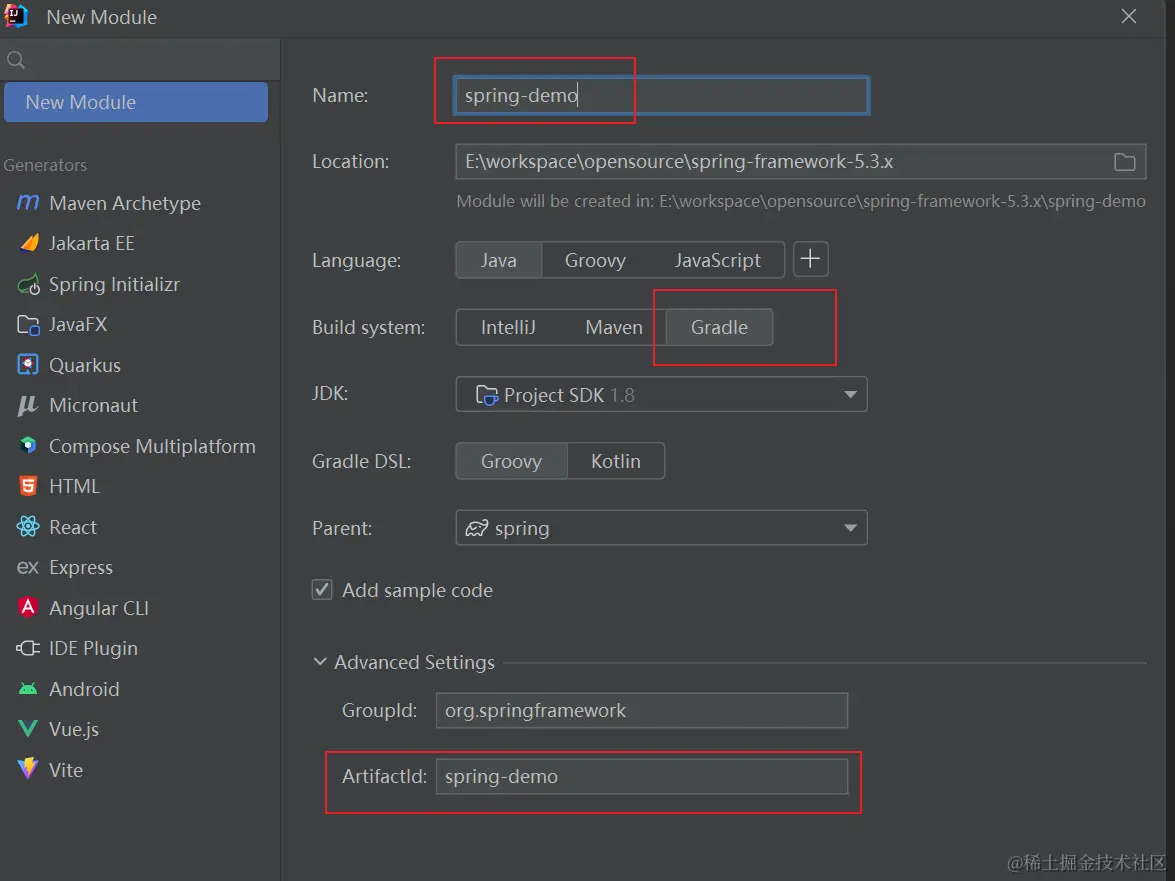Browse for location with folder icon
Screen dimensions: 1175x881
click(x=1125, y=162)
